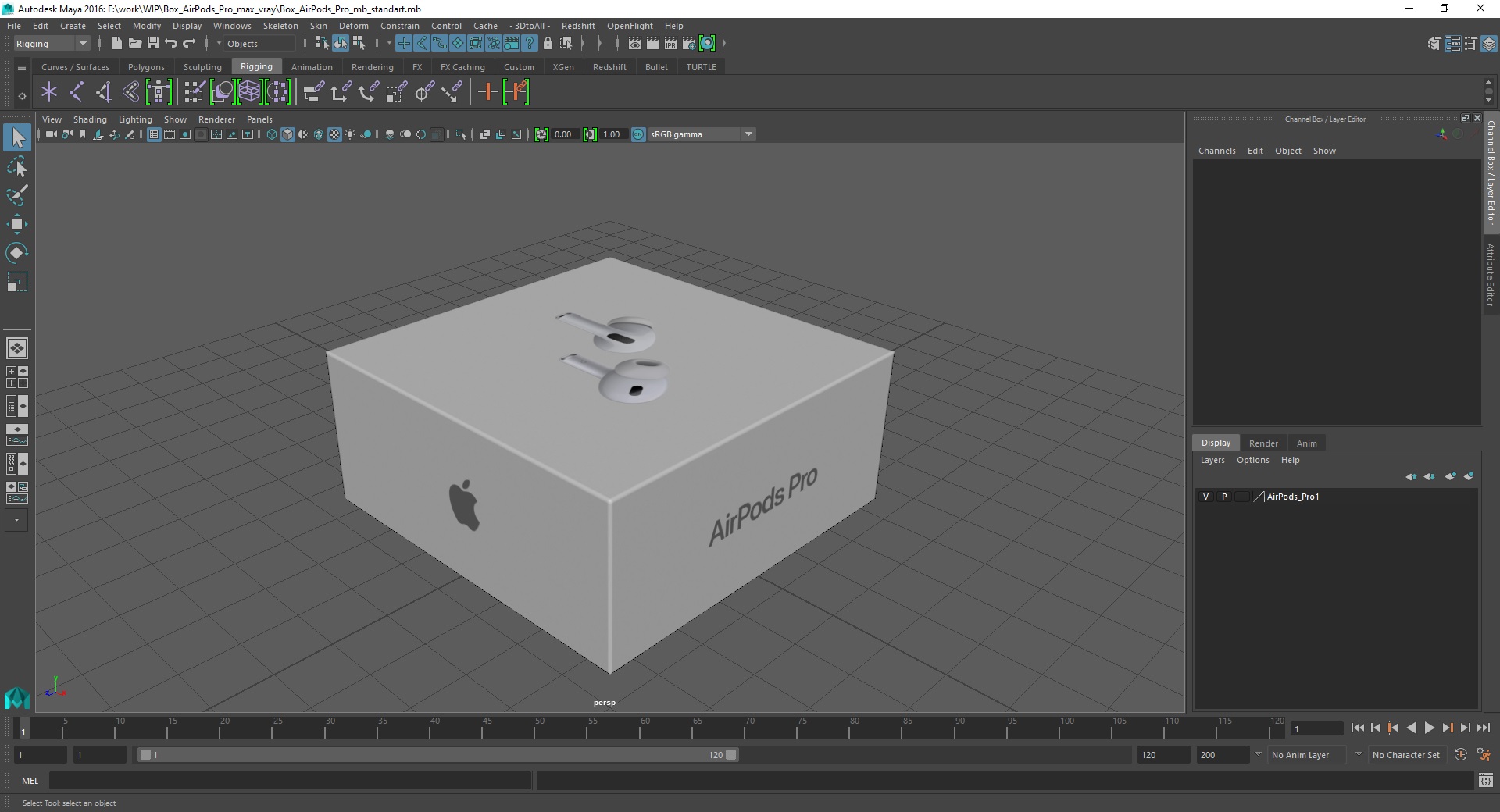Viewport: 1500px width, 812px height.
Task: Toggle visibility V of AirPods_Pro1 layer
Action: click(x=1205, y=497)
